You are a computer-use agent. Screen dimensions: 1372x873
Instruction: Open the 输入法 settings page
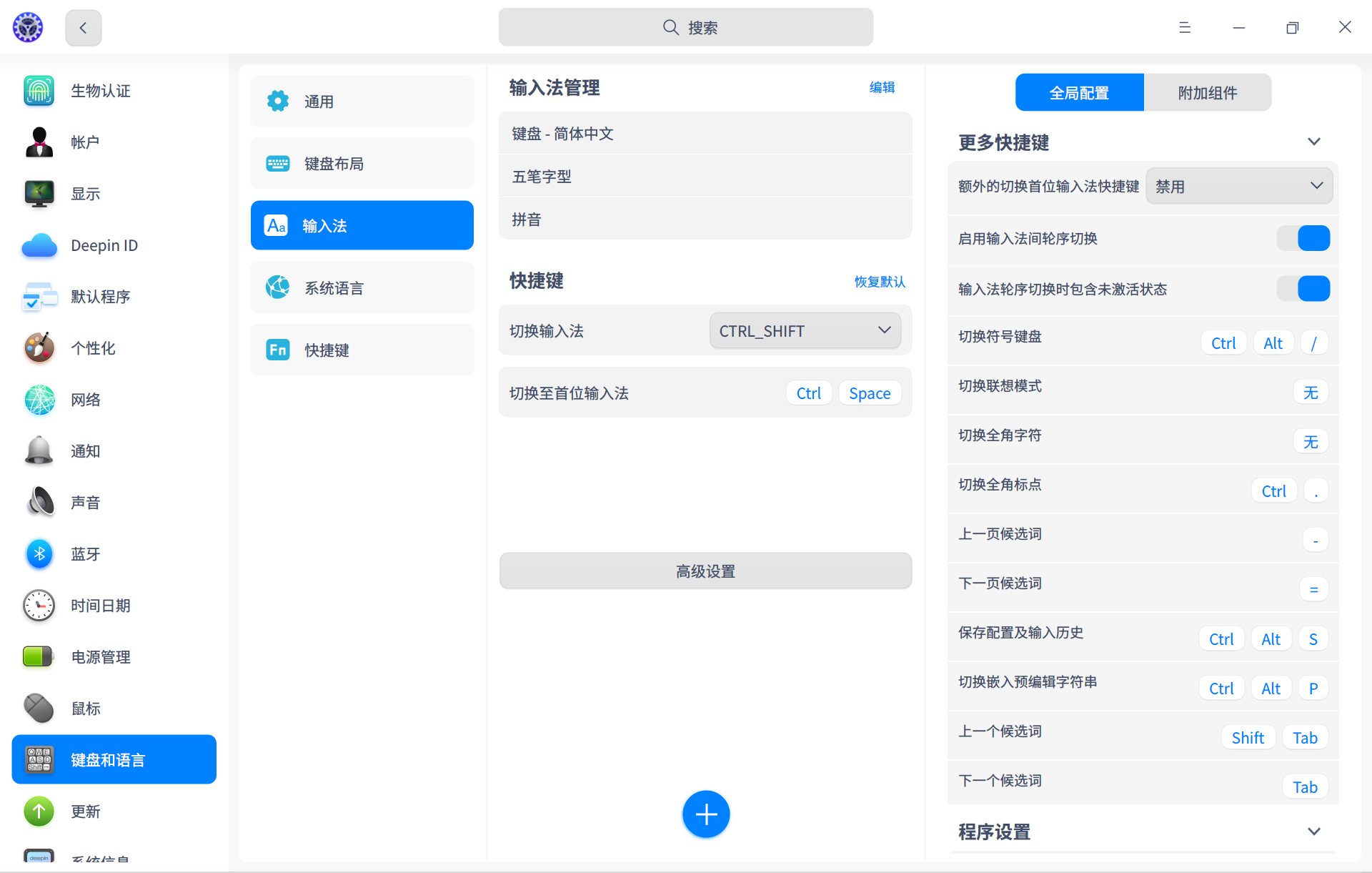pyautogui.click(x=362, y=225)
